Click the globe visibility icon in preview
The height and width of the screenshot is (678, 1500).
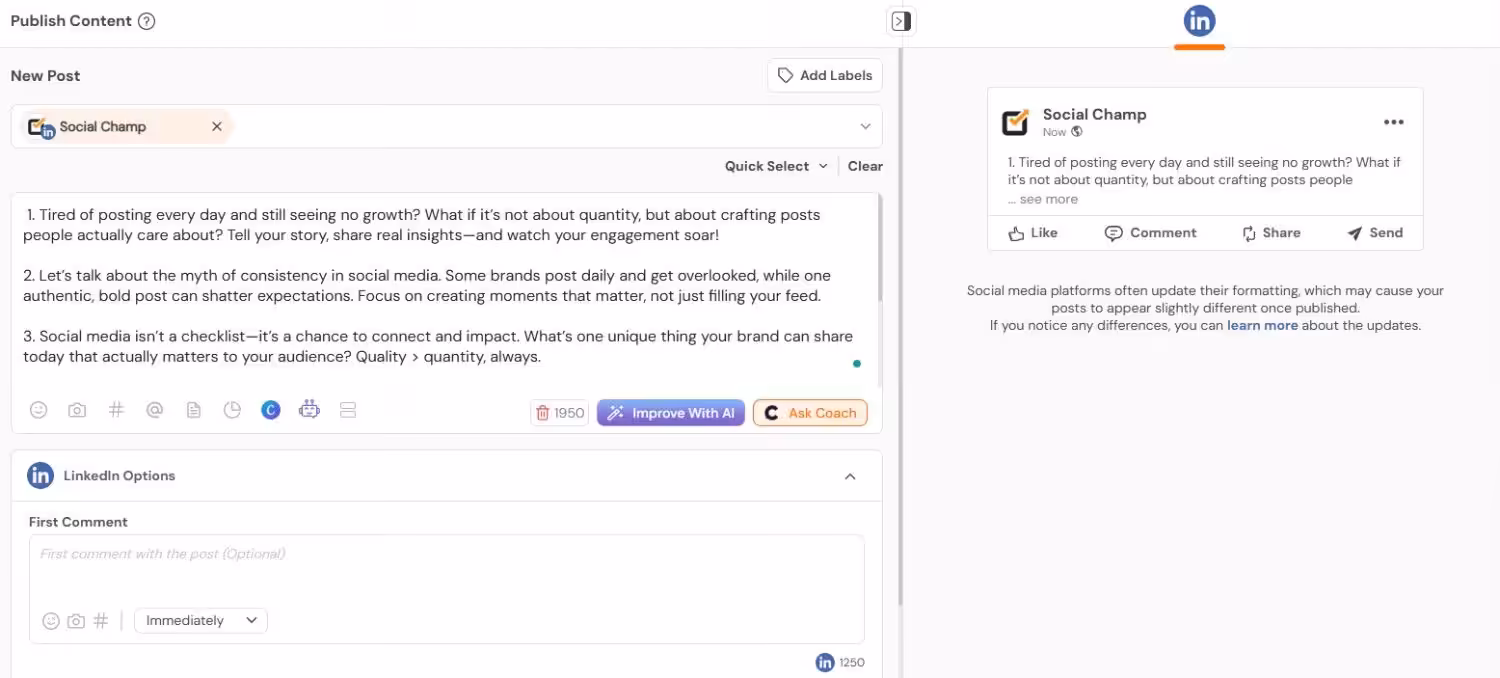[x=1077, y=132]
